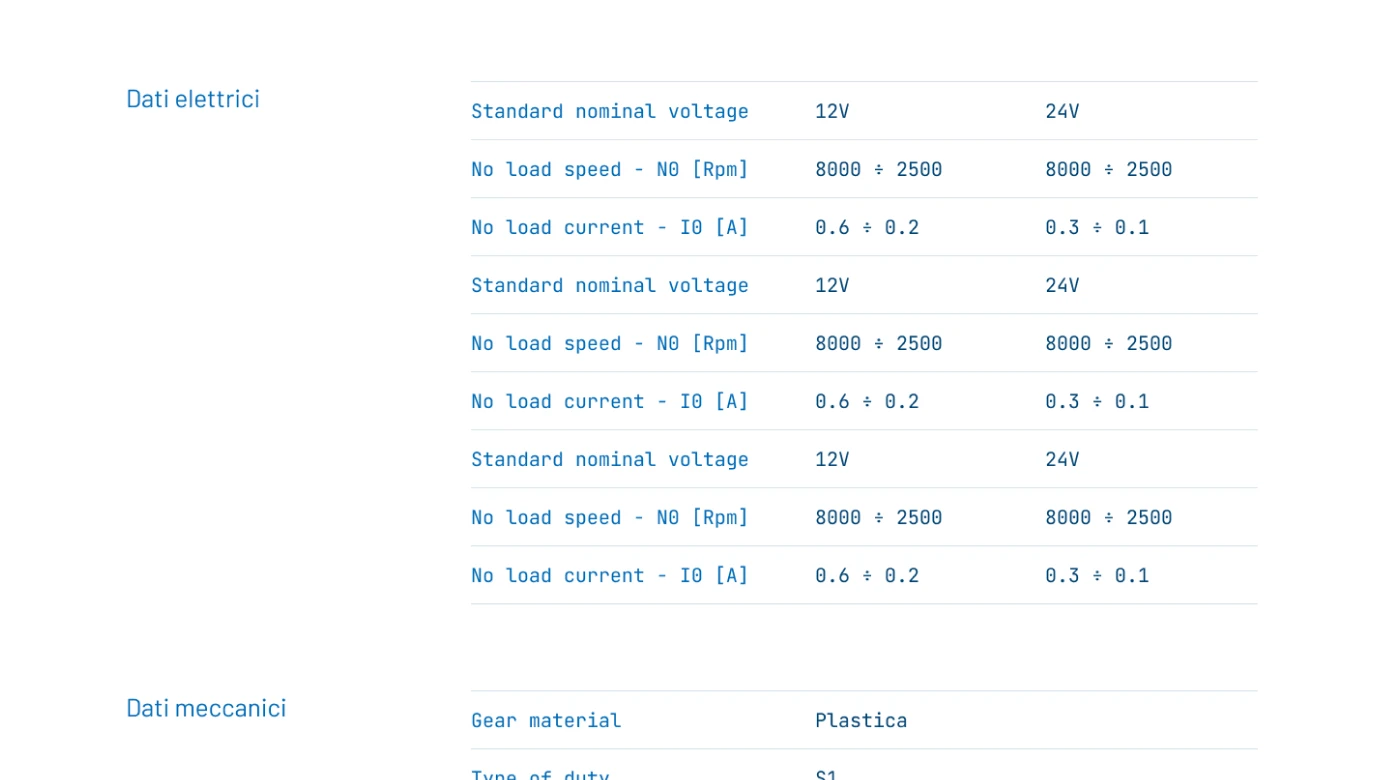Click the last No load current label
The width and height of the screenshot is (1392, 780).
pos(610,575)
